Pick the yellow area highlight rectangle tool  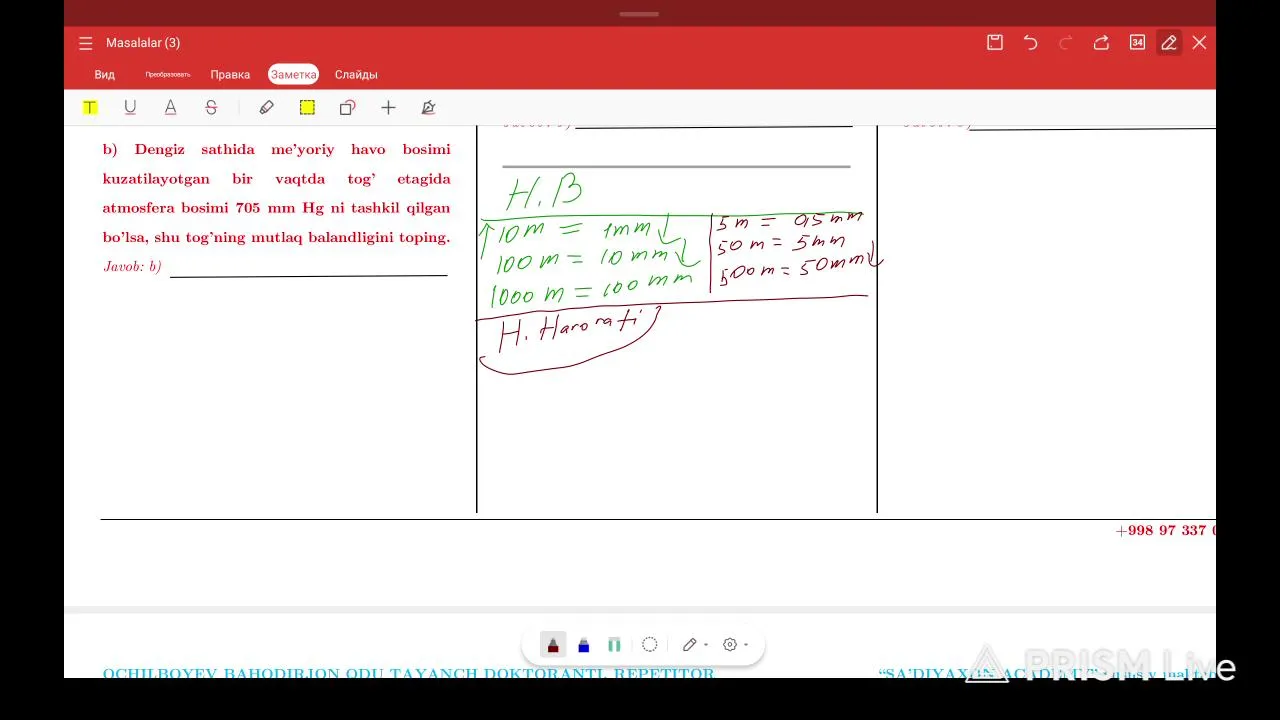(x=307, y=107)
